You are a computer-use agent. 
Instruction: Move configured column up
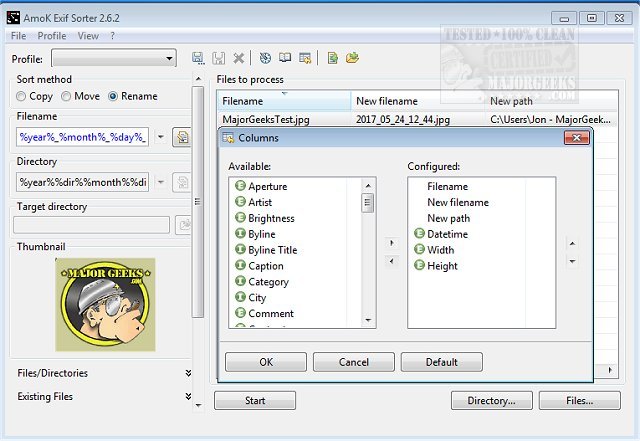pos(572,244)
